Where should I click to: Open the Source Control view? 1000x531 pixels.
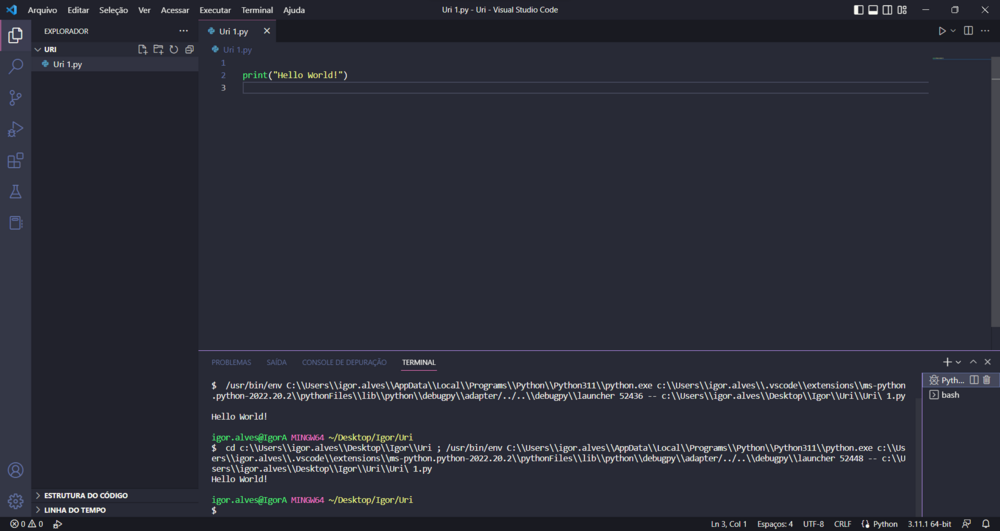tap(15, 98)
